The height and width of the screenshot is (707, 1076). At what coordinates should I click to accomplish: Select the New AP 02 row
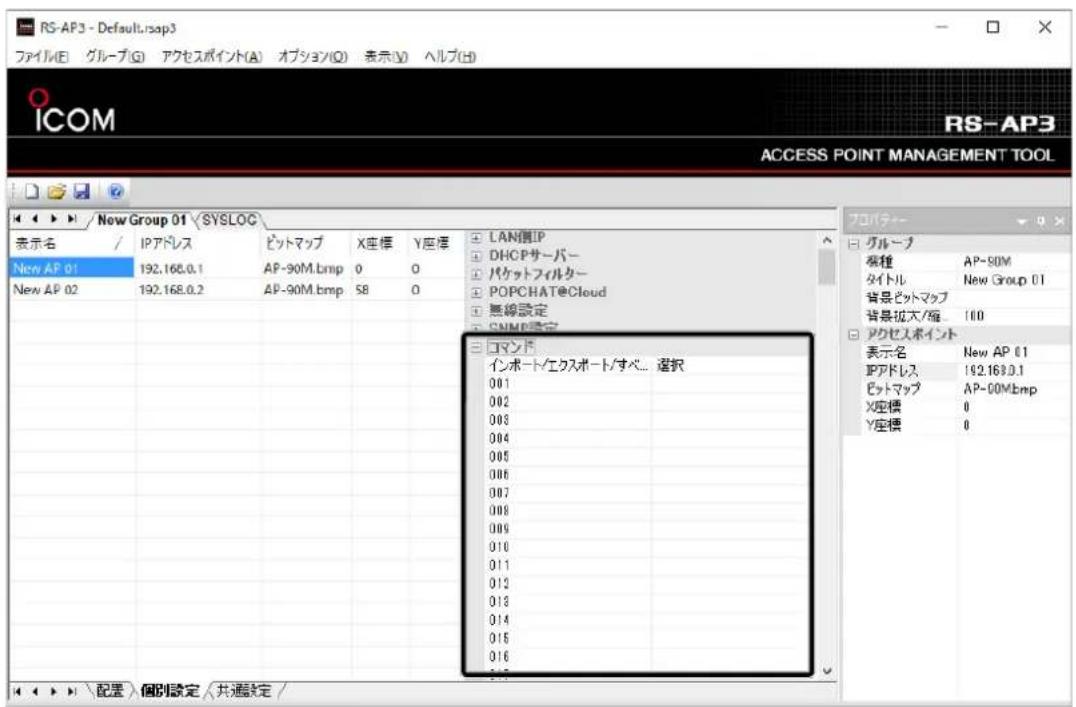click(x=233, y=290)
